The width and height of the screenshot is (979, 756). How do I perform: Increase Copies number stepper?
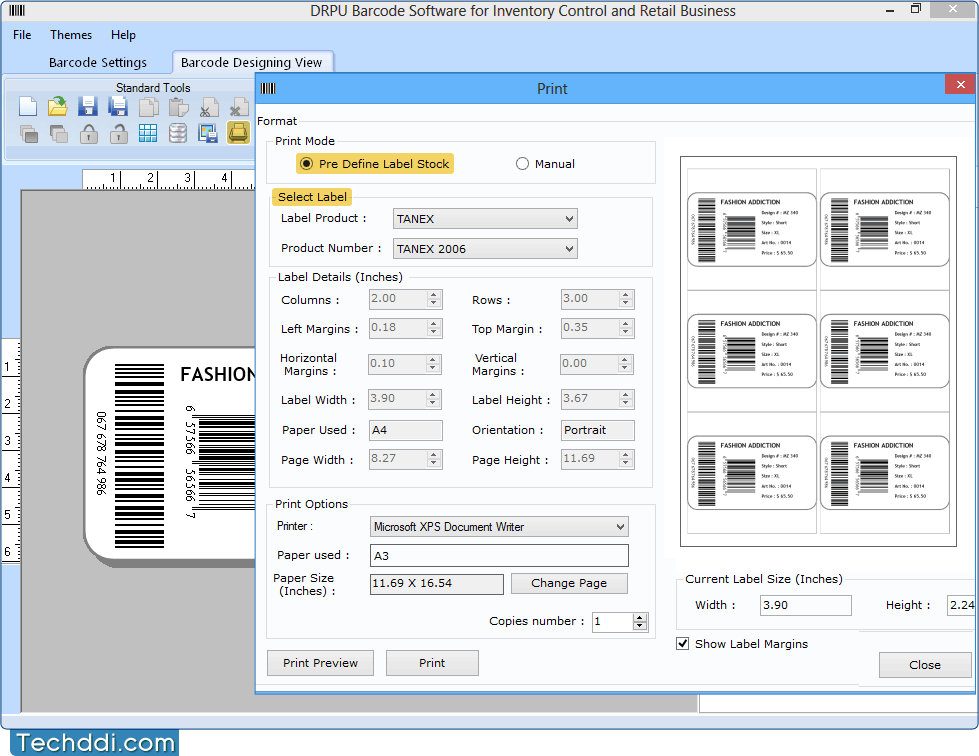click(x=639, y=618)
